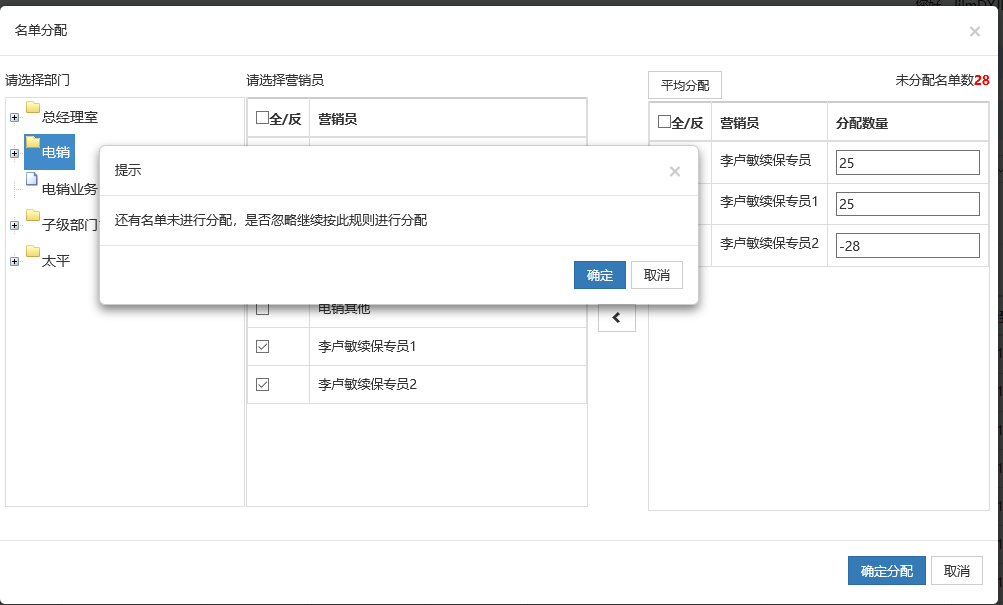This screenshot has width=1003, height=605.
Task: Expand the 电销 department node
Action: click(x=14, y=153)
